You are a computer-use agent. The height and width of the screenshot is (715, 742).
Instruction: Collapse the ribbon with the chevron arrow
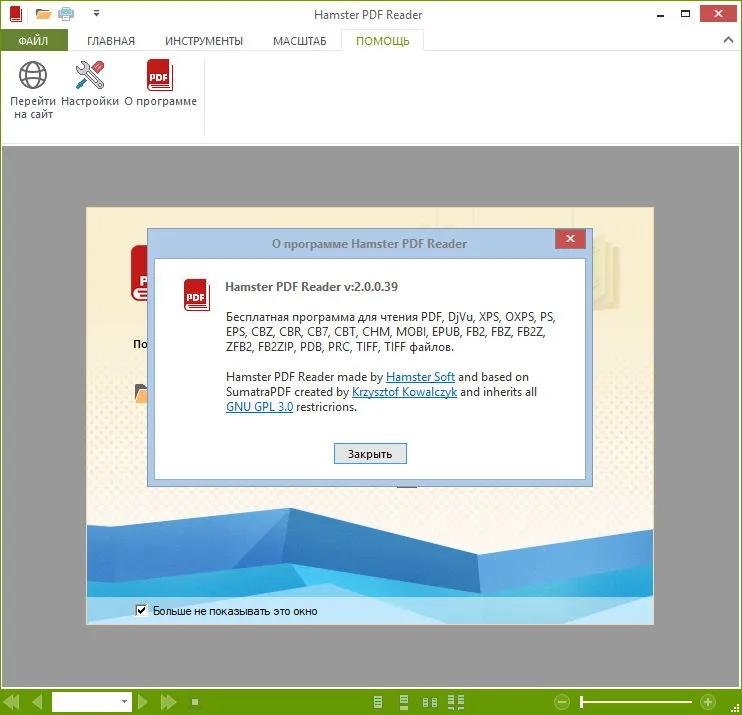tap(728, 40)
